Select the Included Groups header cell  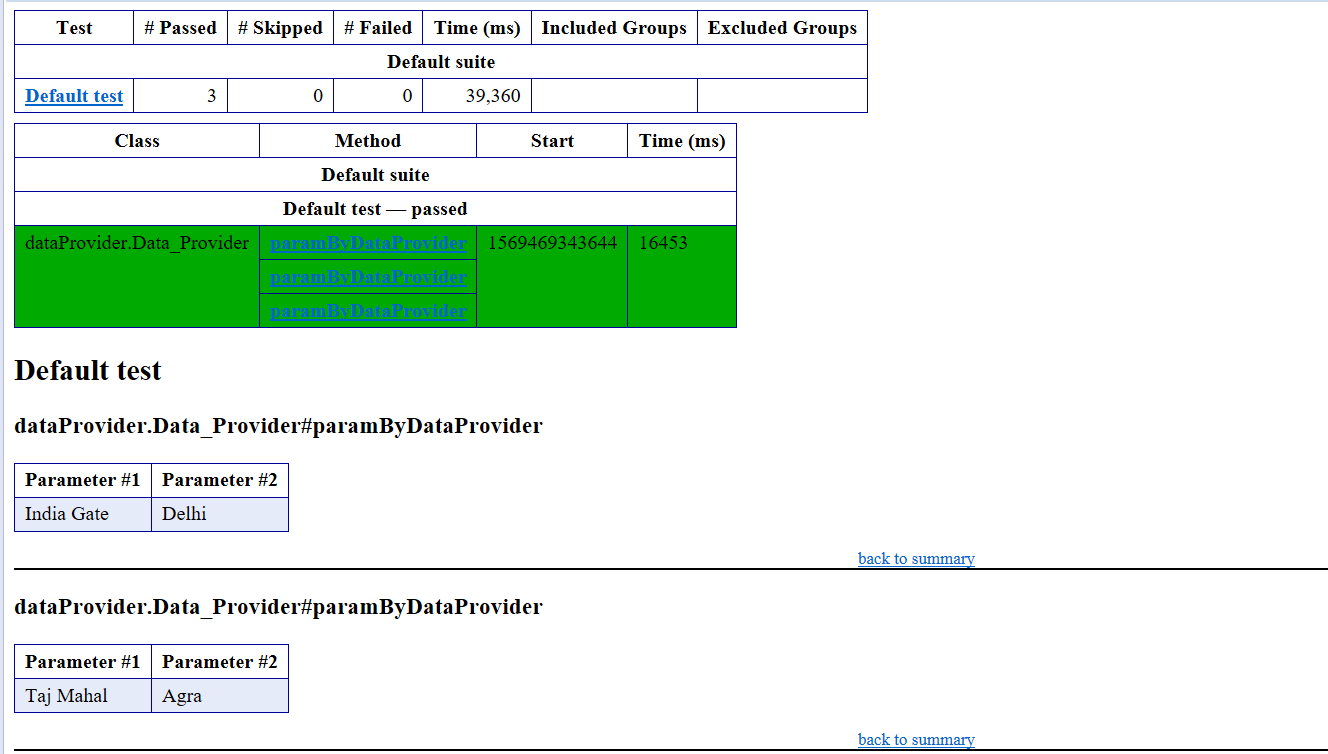pos(614,27)
